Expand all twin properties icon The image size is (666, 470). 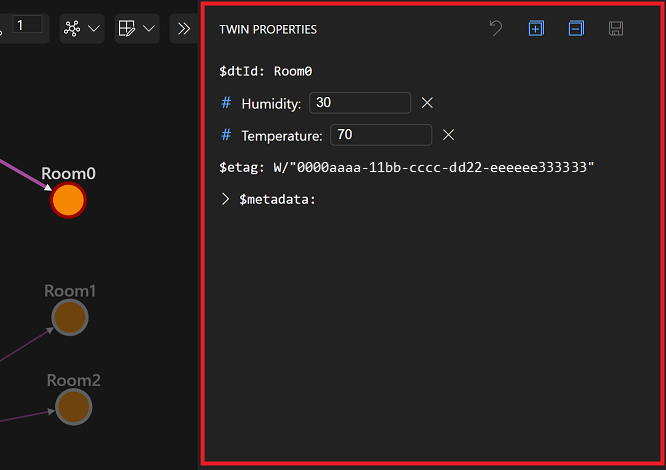pos(536,28)
